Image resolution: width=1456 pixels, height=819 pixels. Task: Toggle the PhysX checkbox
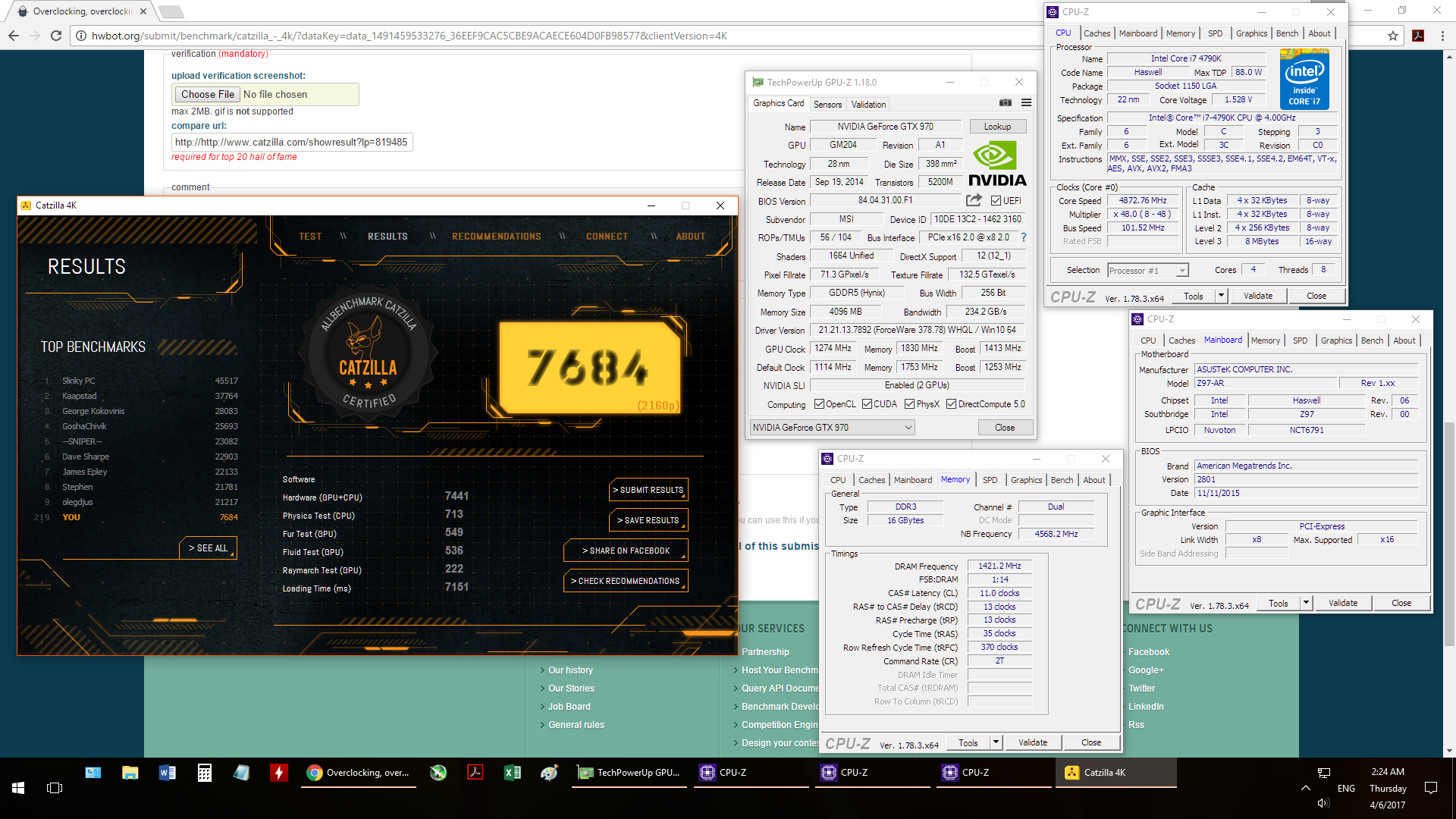[x=909, y=404]
